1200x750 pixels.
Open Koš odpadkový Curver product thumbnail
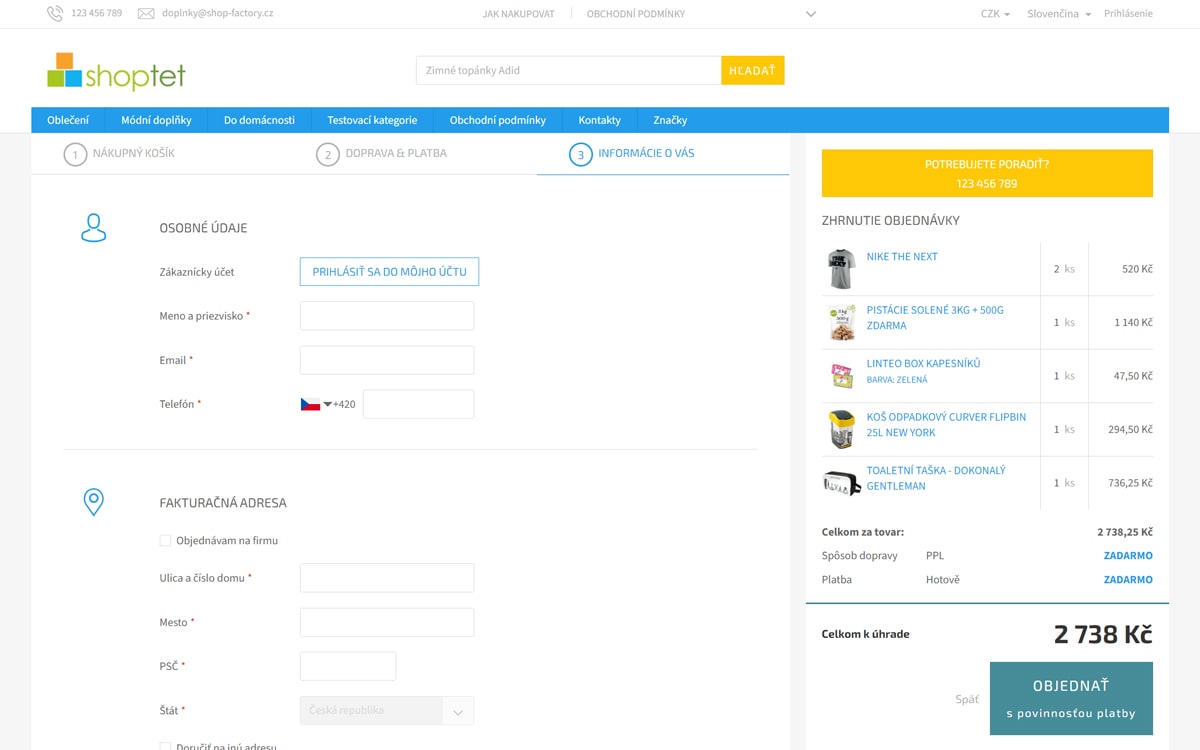pos(842,429)
